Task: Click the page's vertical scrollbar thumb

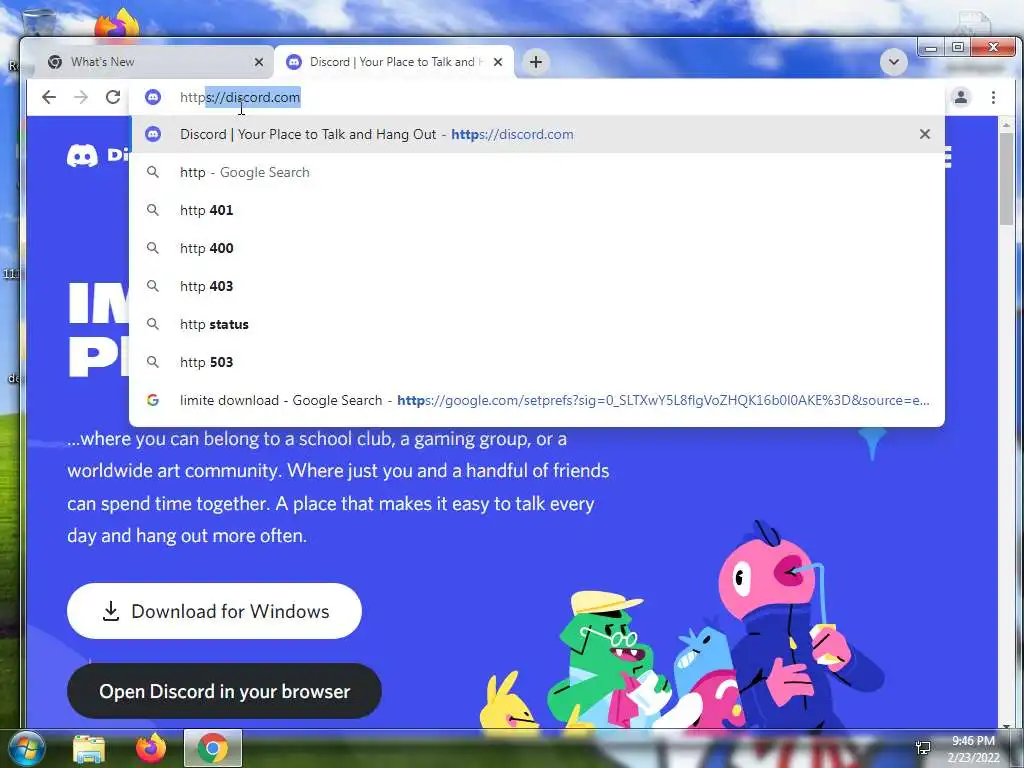Action: tap(1006, 178)
